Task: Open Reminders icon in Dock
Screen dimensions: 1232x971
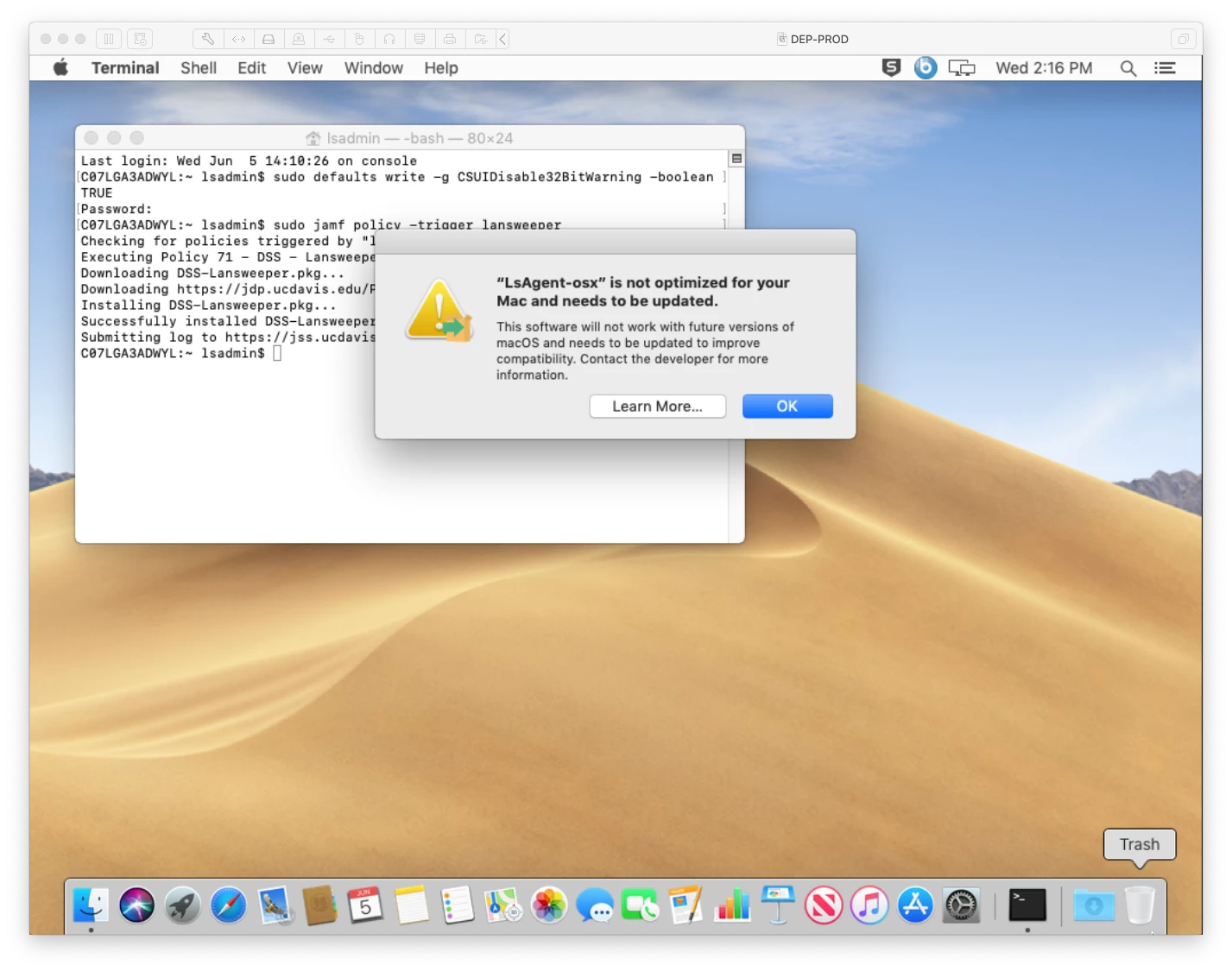Action: 457,905
